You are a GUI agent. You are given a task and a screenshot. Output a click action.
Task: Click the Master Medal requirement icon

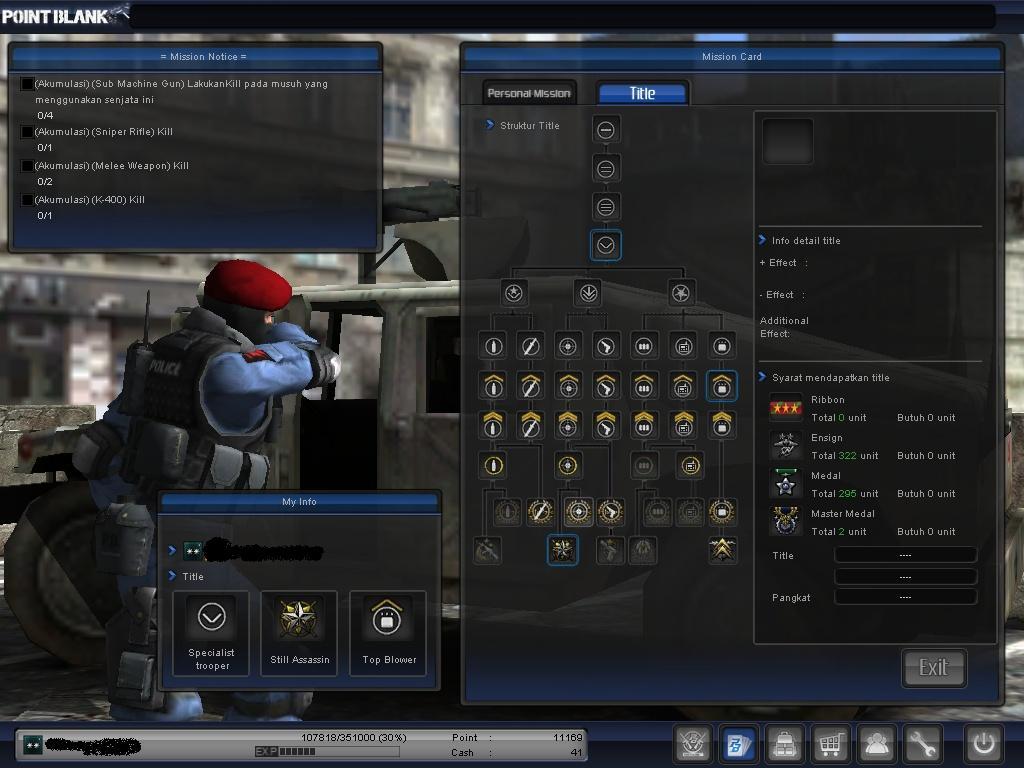click(x=786, y=522)
